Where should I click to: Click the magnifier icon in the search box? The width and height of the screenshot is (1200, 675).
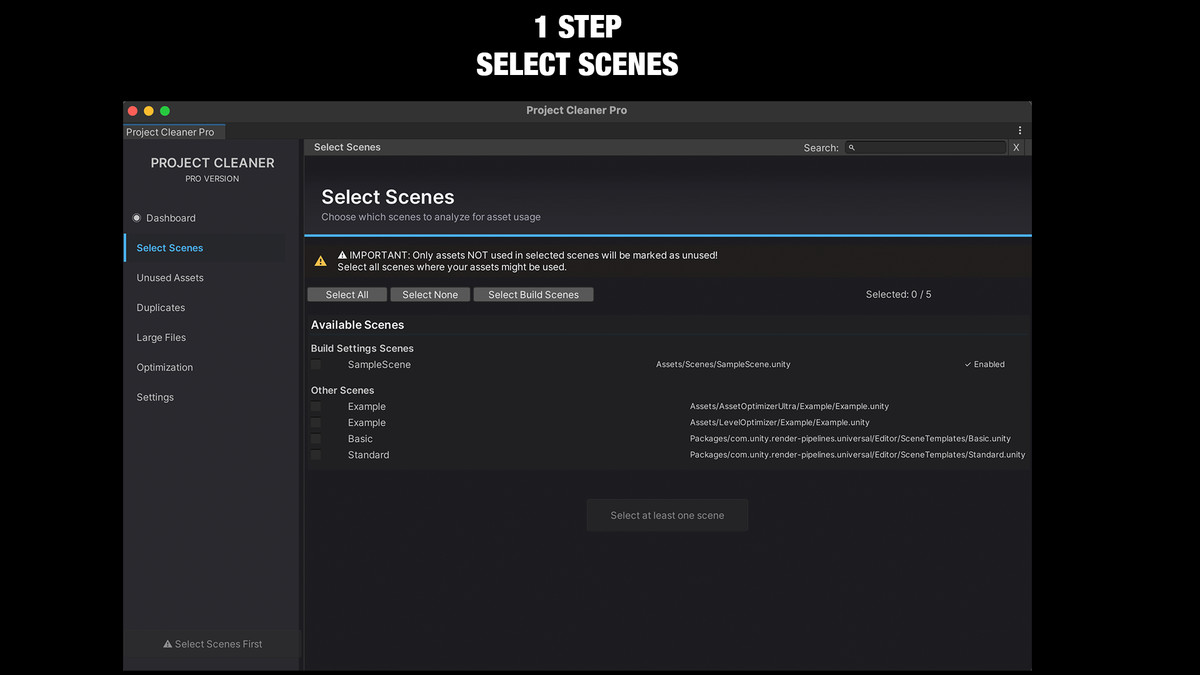coord(851,147)
